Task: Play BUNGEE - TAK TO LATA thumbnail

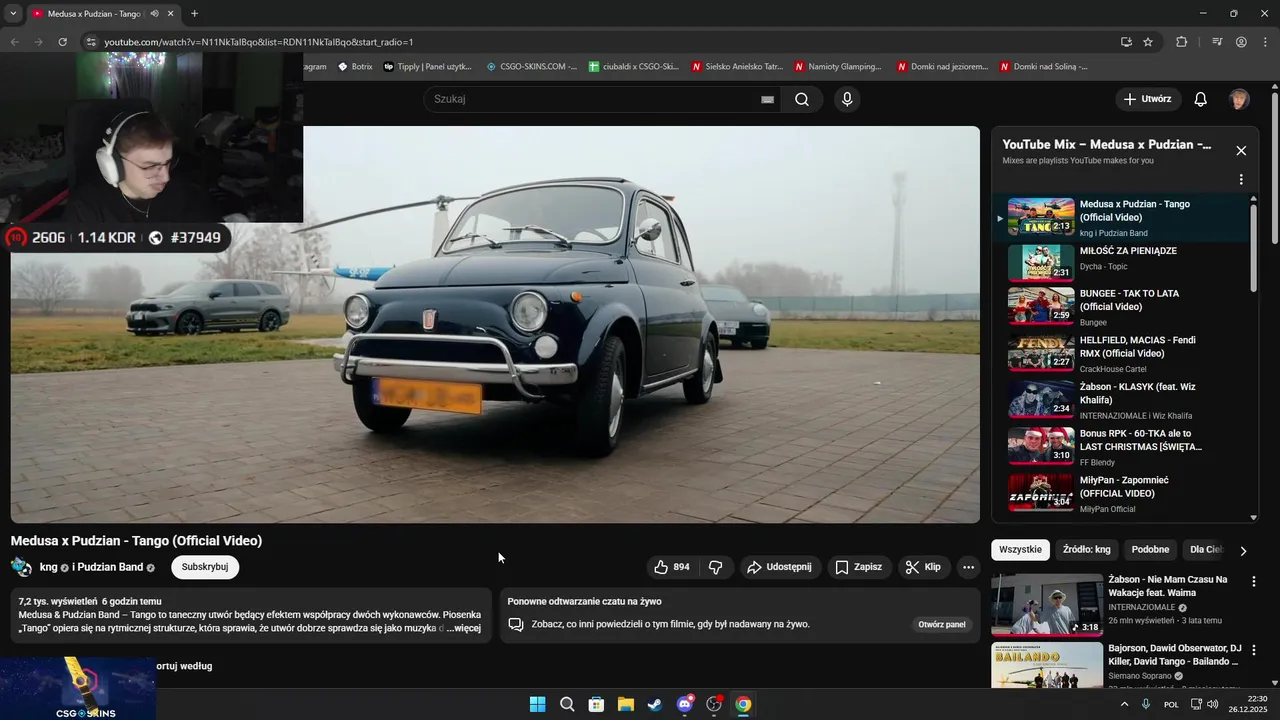Action: coord(1041,306)
